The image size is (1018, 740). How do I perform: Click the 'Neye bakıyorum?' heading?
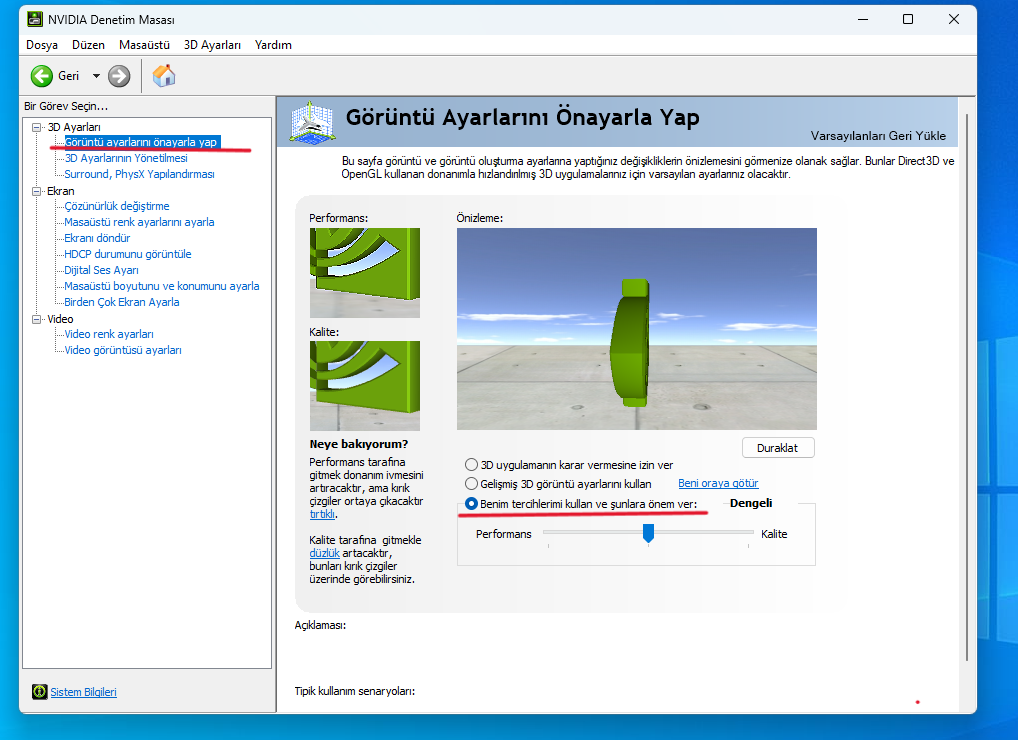pyautogui.click(x=358, y=444)
